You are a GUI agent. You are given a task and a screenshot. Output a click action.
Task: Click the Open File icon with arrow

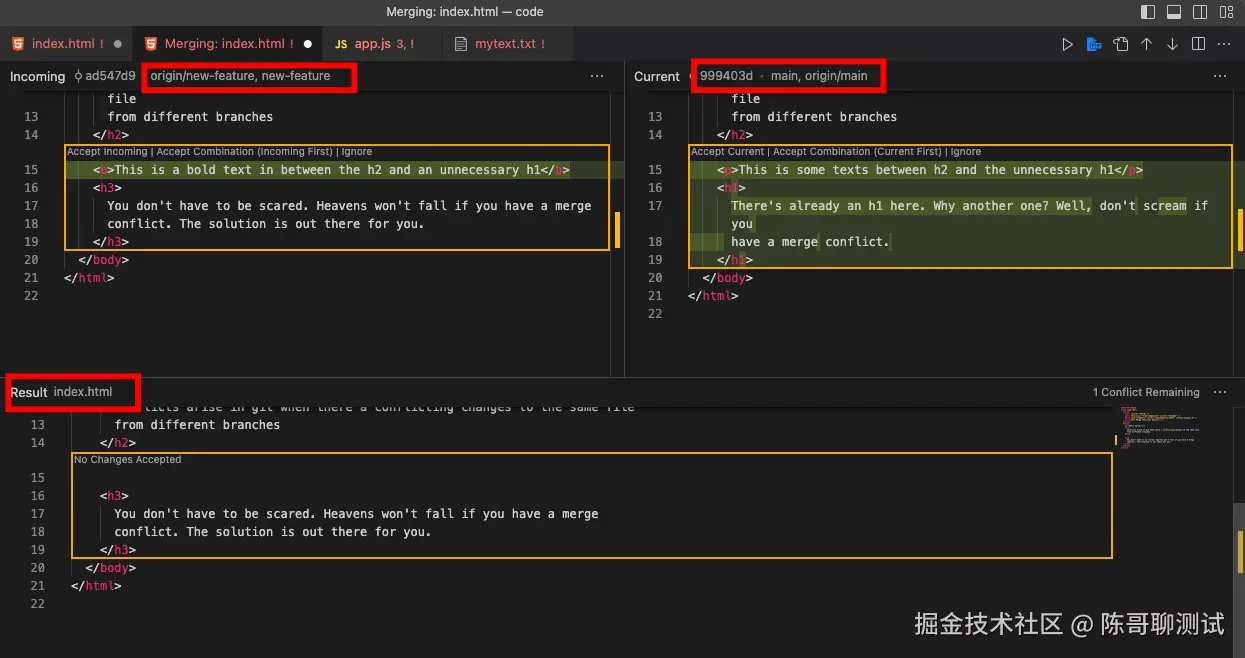click(x=1121, y=44)
